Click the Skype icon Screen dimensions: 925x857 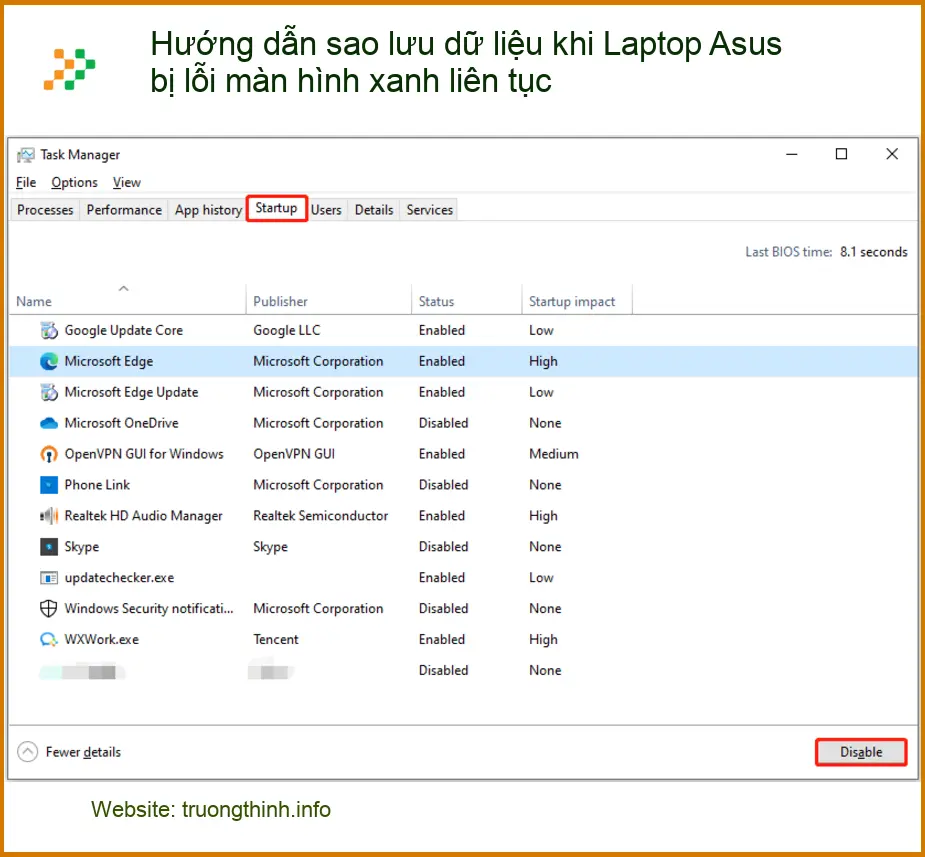[49, 547]
